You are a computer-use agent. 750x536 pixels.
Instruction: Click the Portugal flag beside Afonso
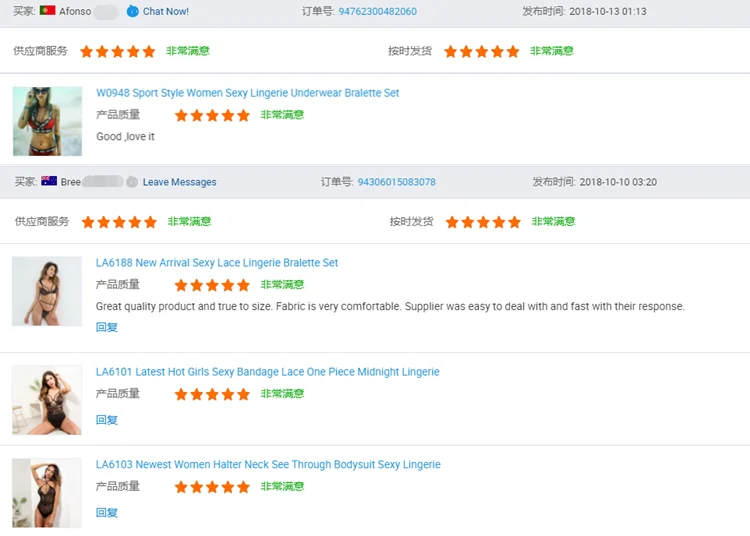click(x=47, y=11)
